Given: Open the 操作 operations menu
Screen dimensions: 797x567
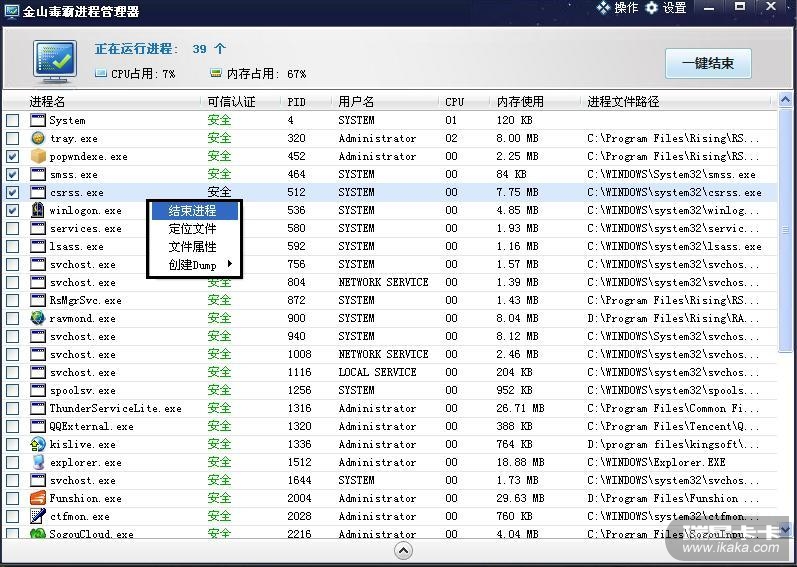Looking at the screenshot, I should tap(617, 8).
